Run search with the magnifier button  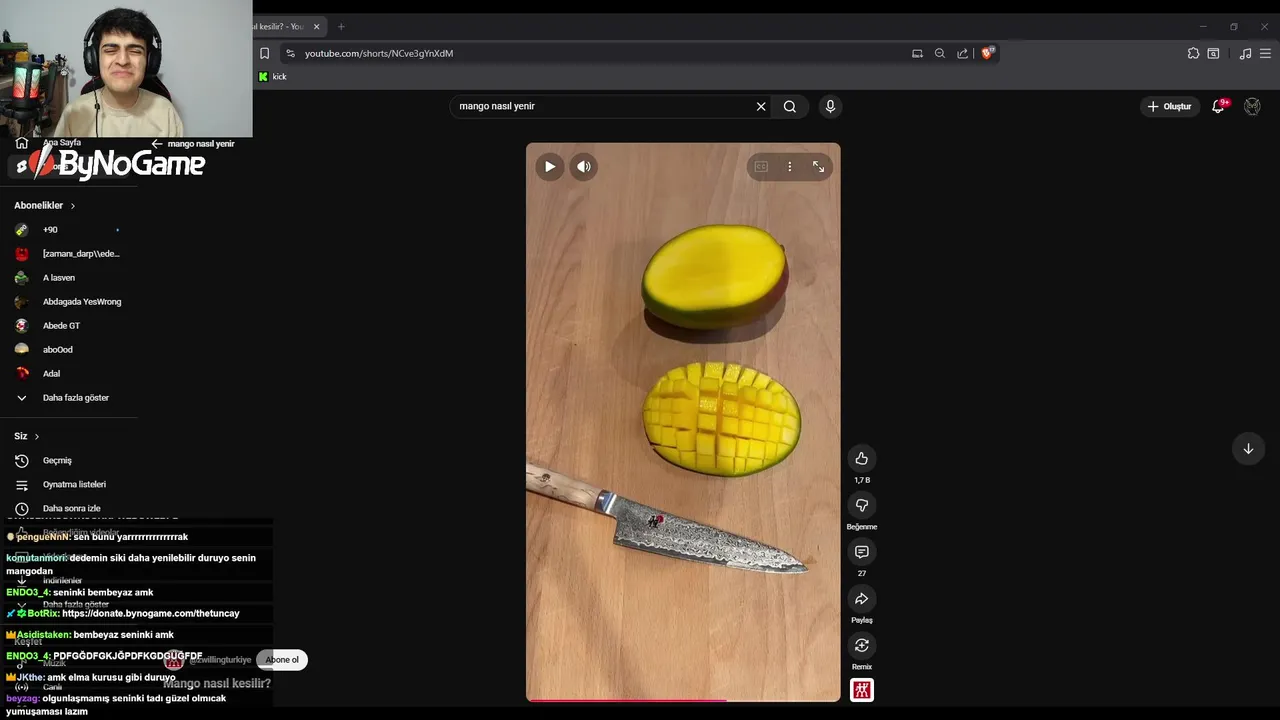click(x=790, y=106)
